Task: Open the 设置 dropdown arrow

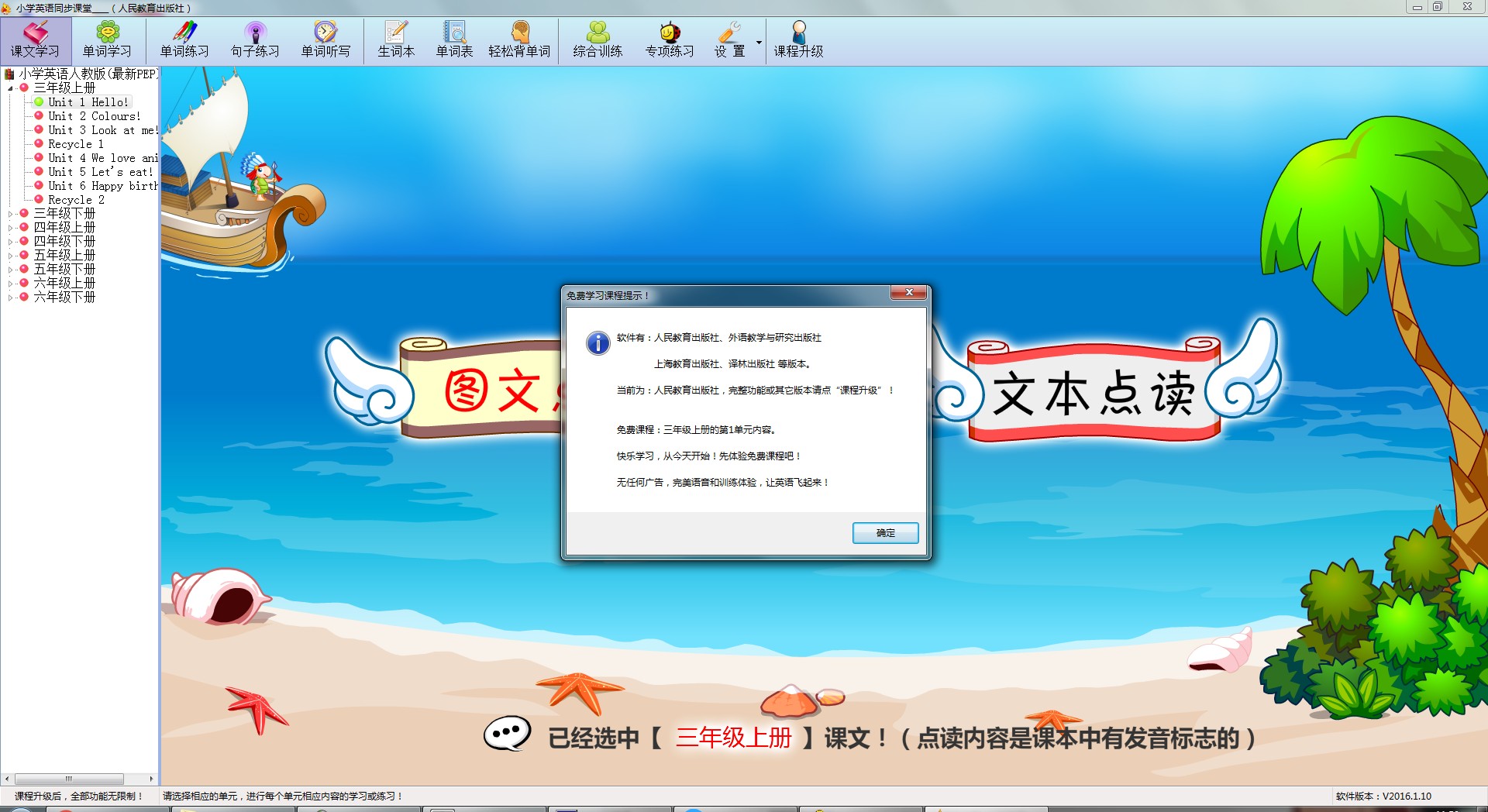Action: (759, 43)
